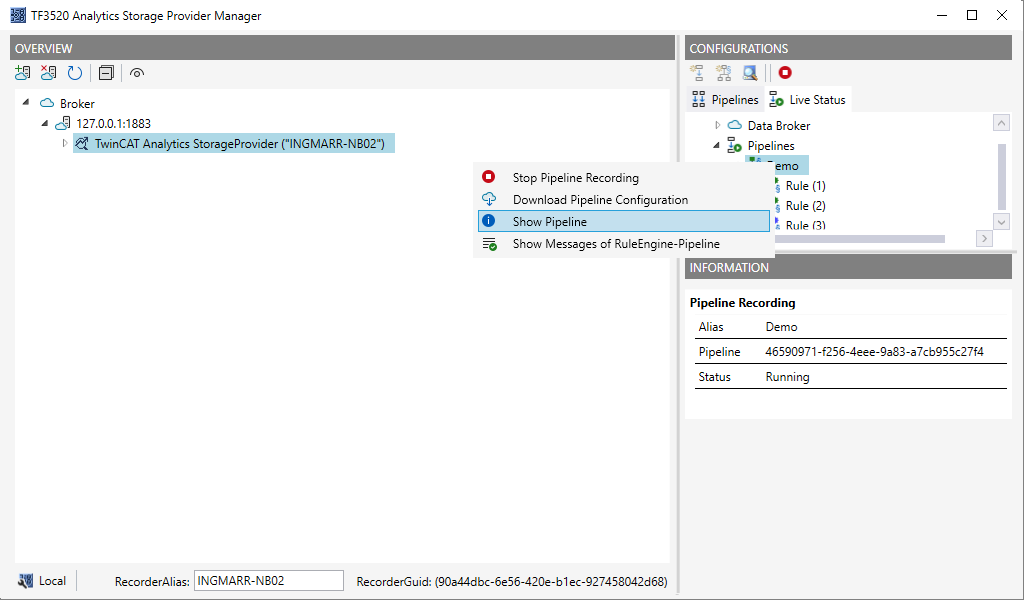Switch to the Live Status tab
The height and width of the screenshot is (600, 1024).
[808, 99]
